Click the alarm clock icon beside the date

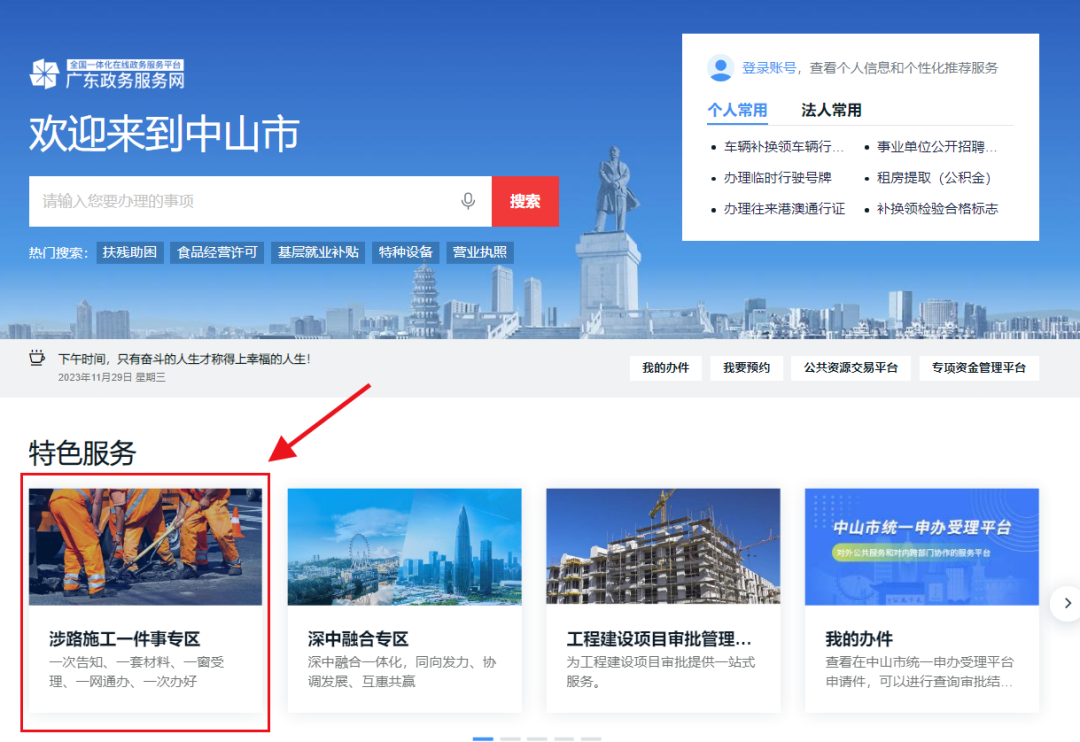pos(38,356)
